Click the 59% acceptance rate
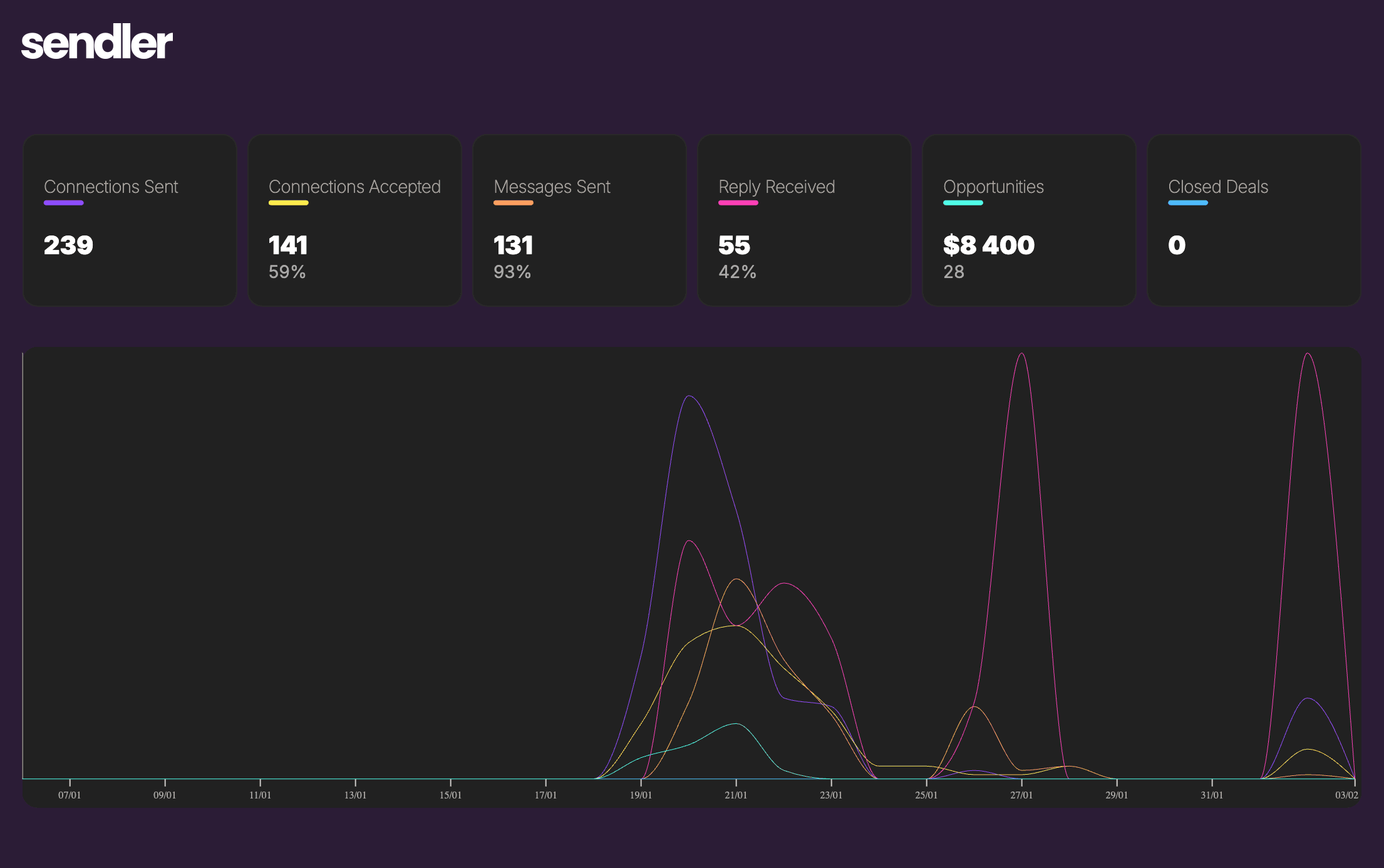Screen dimensions: 1384x868 coord(287,272)
